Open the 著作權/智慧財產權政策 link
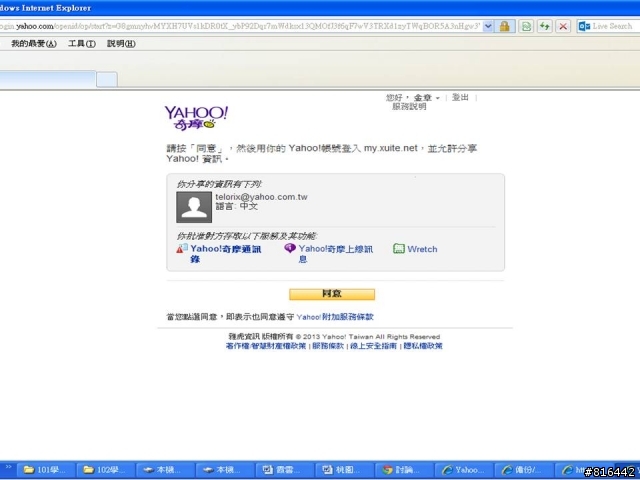The image size is (640, 480). point(266,346)
